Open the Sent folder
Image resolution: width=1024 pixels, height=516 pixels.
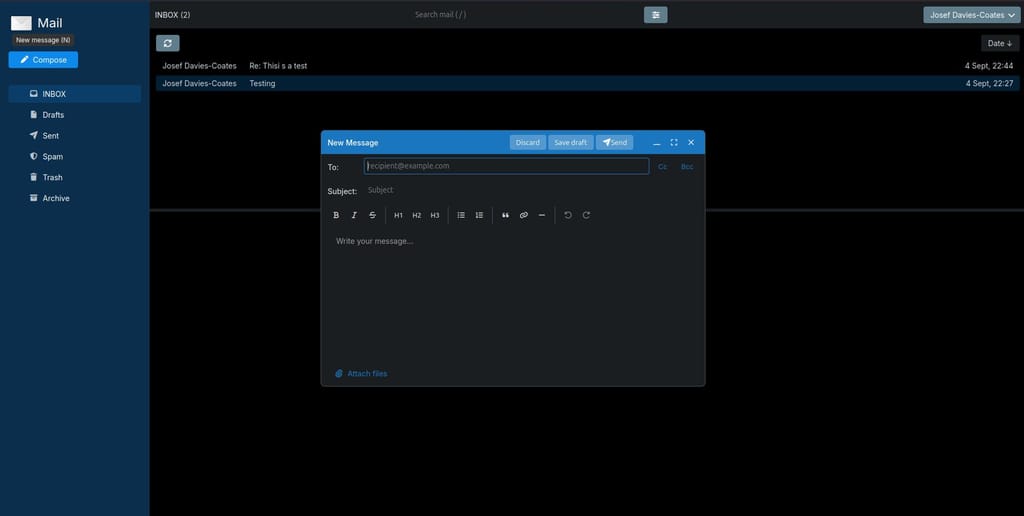74,136
